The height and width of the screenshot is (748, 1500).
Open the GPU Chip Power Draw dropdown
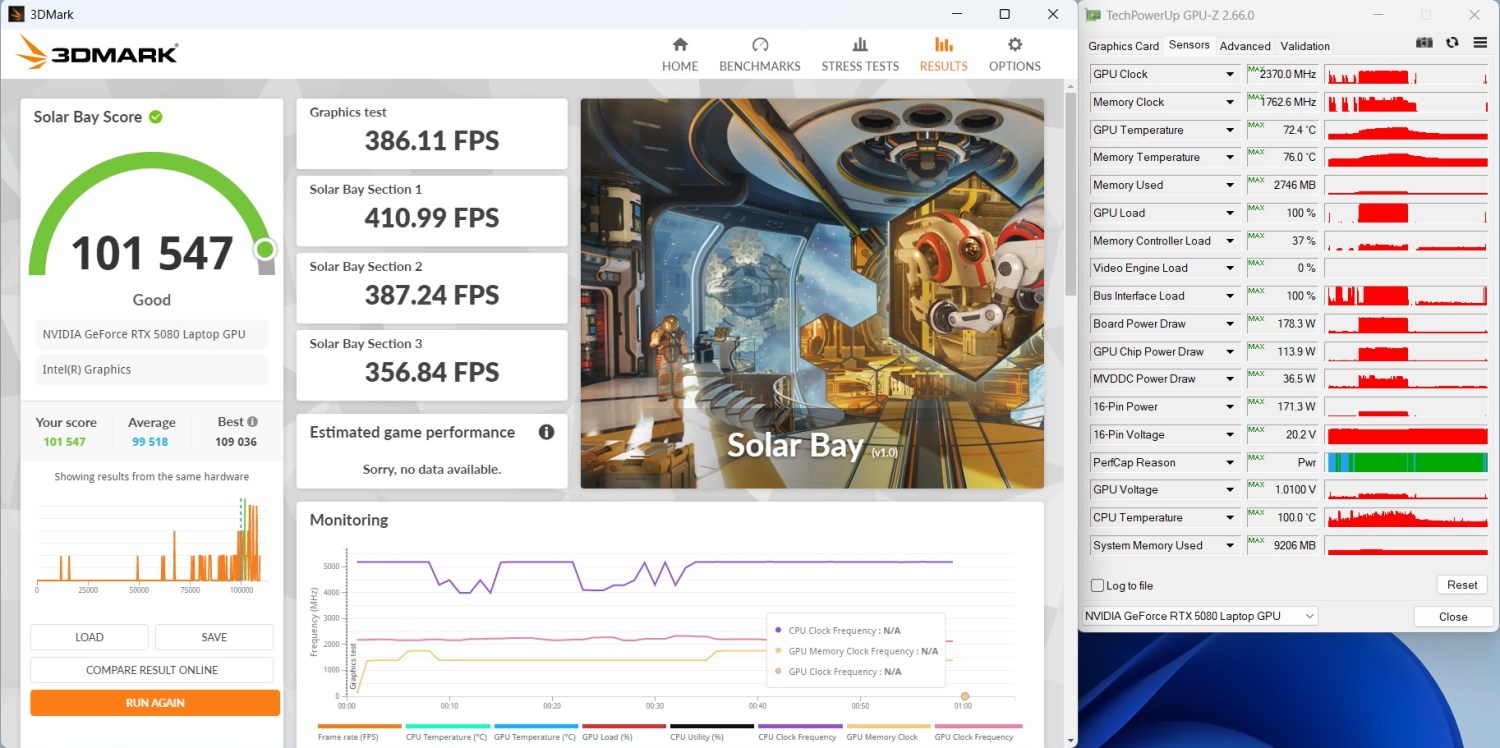click(1230, 352)
